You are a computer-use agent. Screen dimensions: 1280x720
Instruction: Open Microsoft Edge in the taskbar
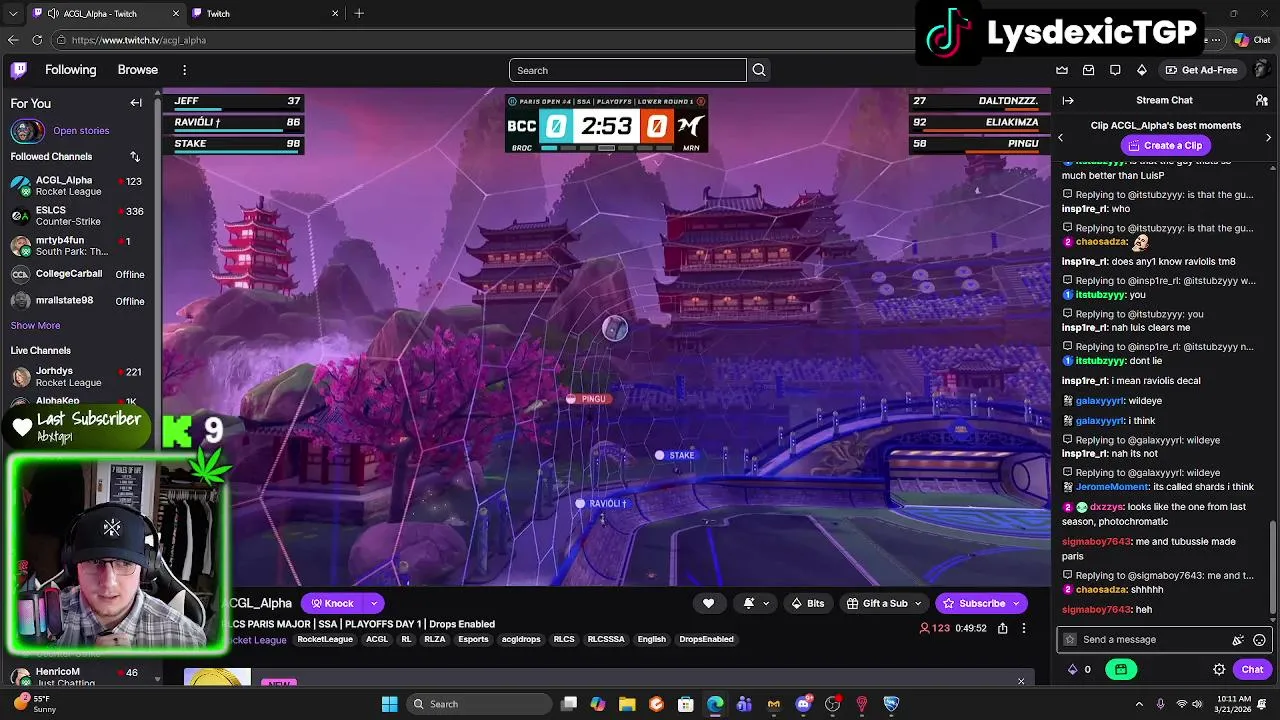715,704
